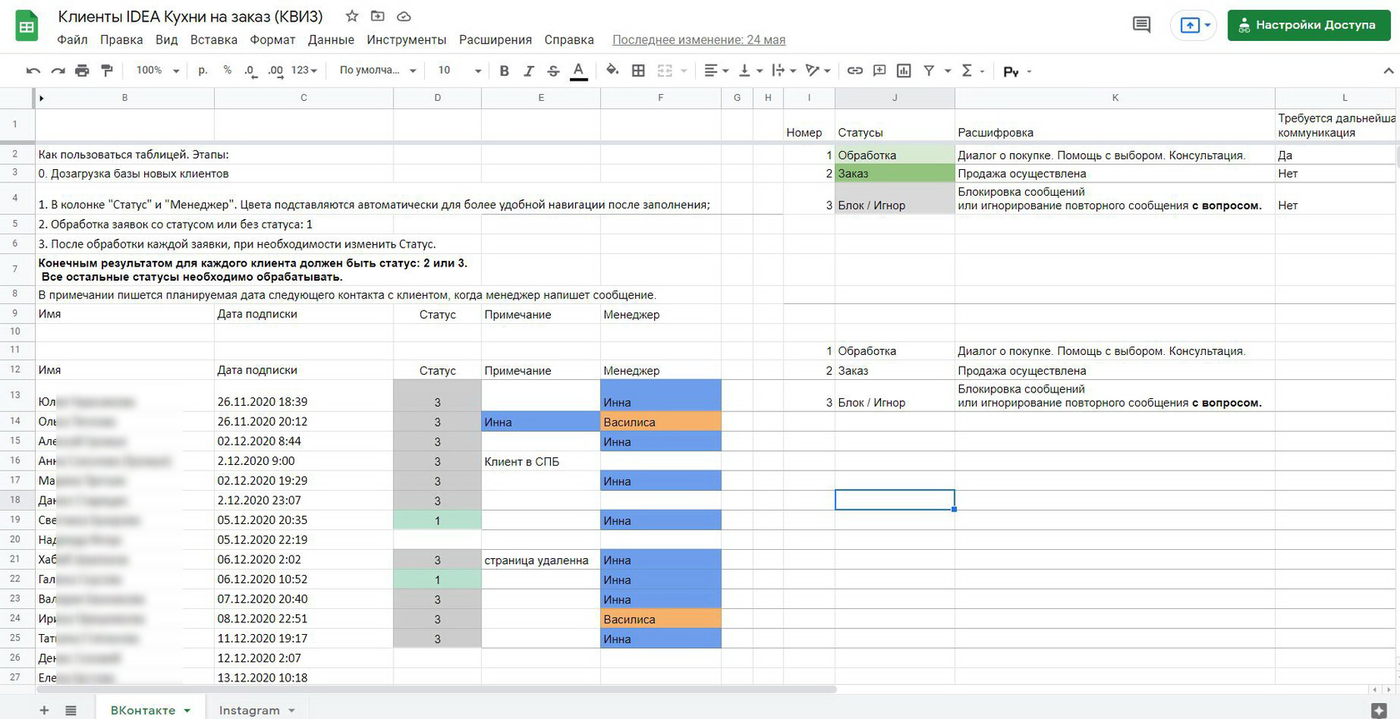This screenshot has height=719, width=1400.
Task: Click Настройки Доступа share button
Action: point(1307,25)
